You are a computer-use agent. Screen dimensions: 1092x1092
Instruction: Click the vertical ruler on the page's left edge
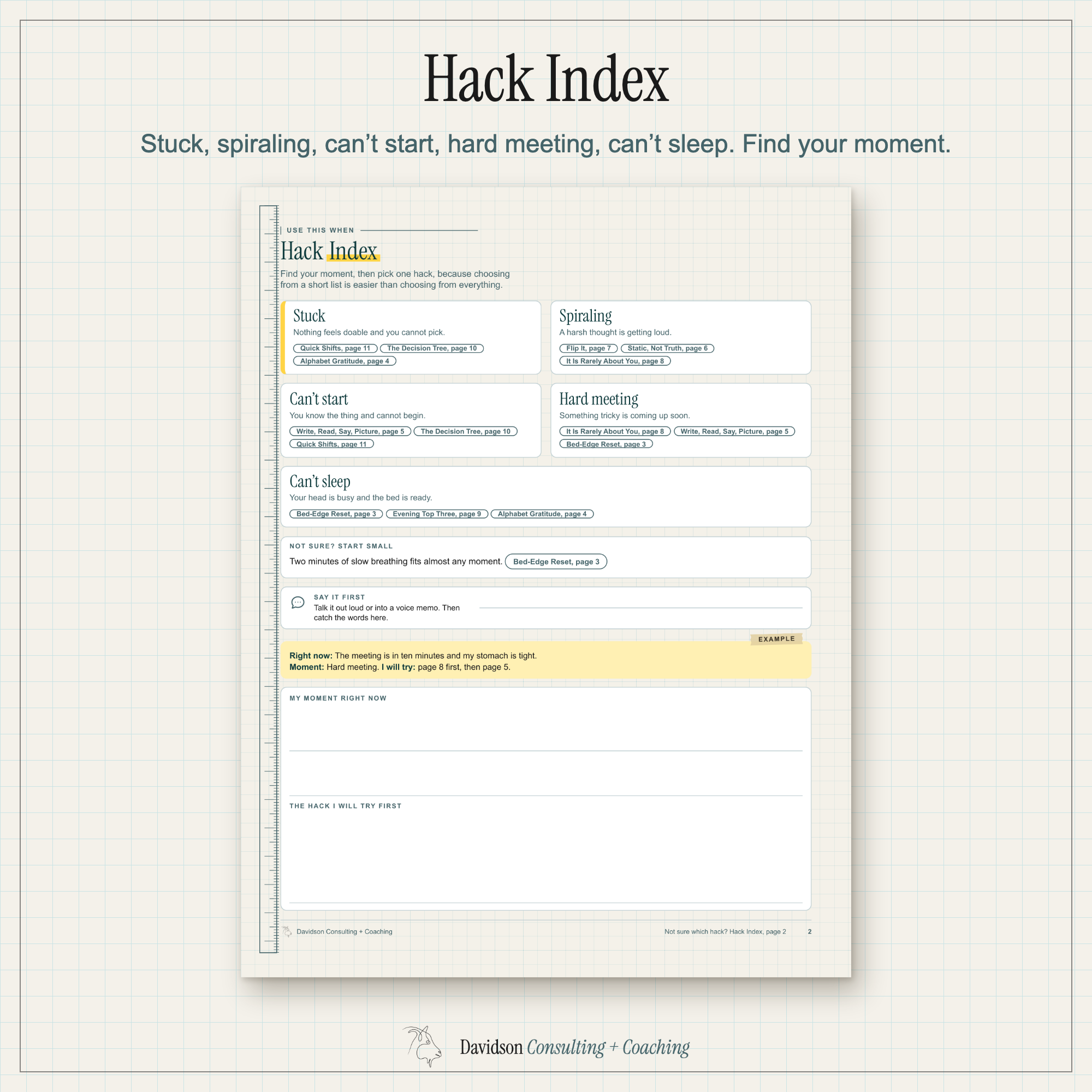pyautogui.click(x=269, y=579)
